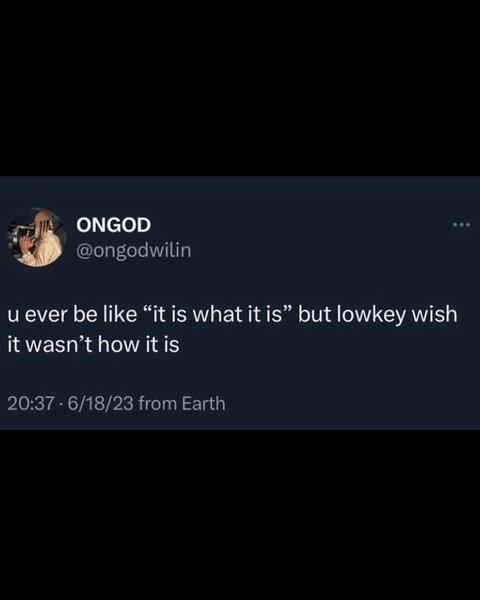
Task: Open ONGOD's profile picture
Action: point(37,237)
